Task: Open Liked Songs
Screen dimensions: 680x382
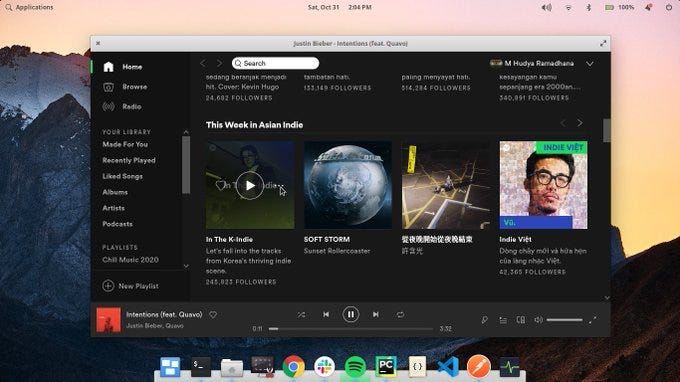Action: (122, 176)
